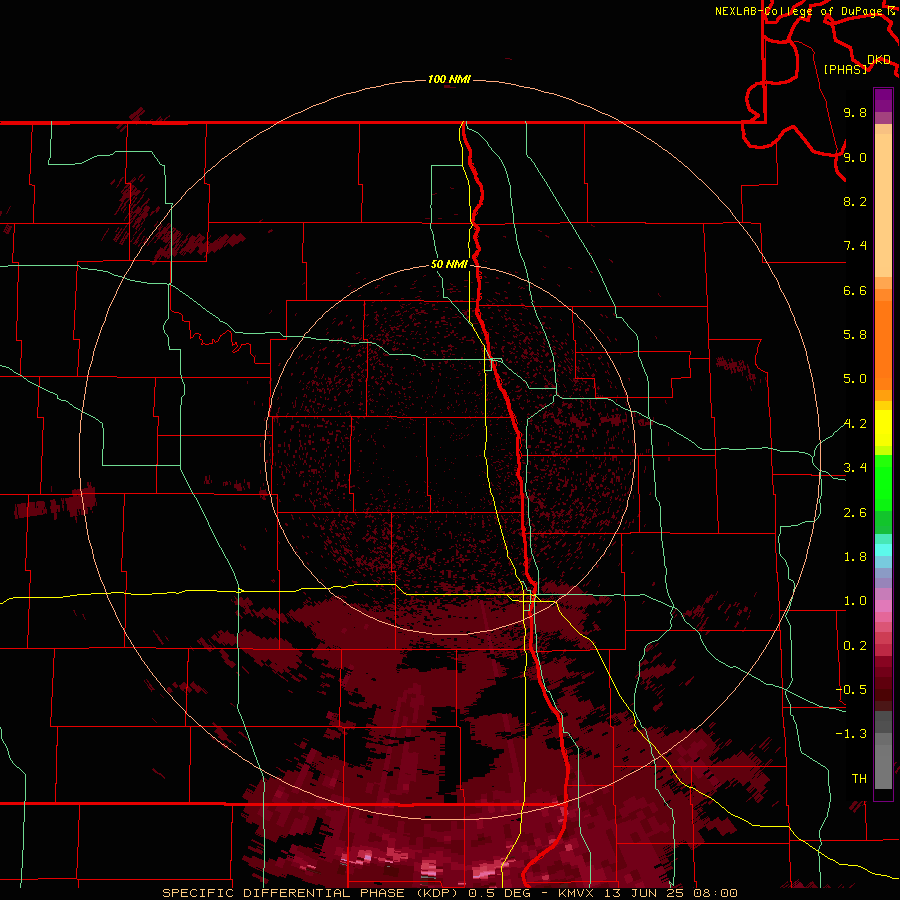Image resolution: width=900 pixels, height=900 pixels.
Task: Click the 3.4 value on color scale
Action: coord(855,468)
